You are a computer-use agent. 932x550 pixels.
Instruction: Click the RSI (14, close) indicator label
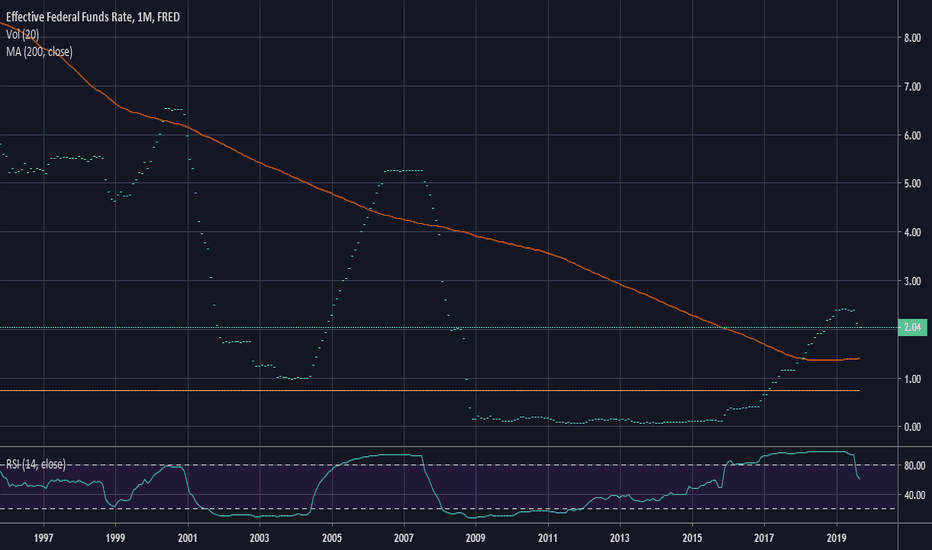click(36, 464)
